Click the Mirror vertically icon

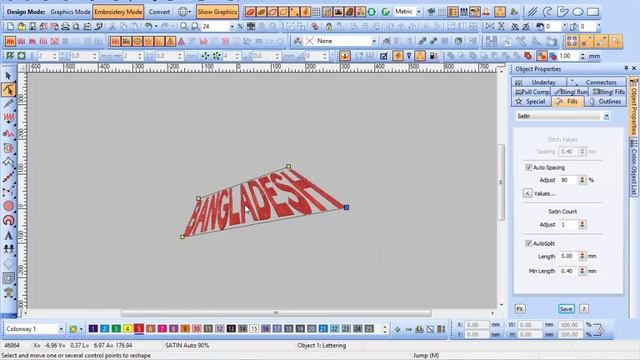pos(501,27)
